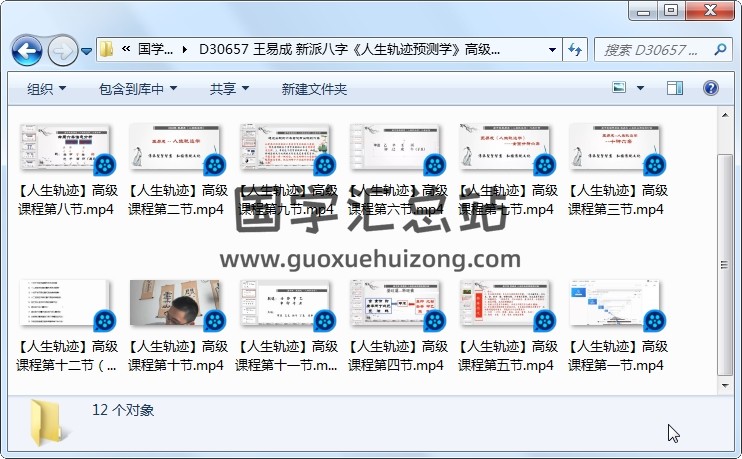The image size is (742, 459).
Task: Open help with the question mark icon
Action: pos(711,88)
